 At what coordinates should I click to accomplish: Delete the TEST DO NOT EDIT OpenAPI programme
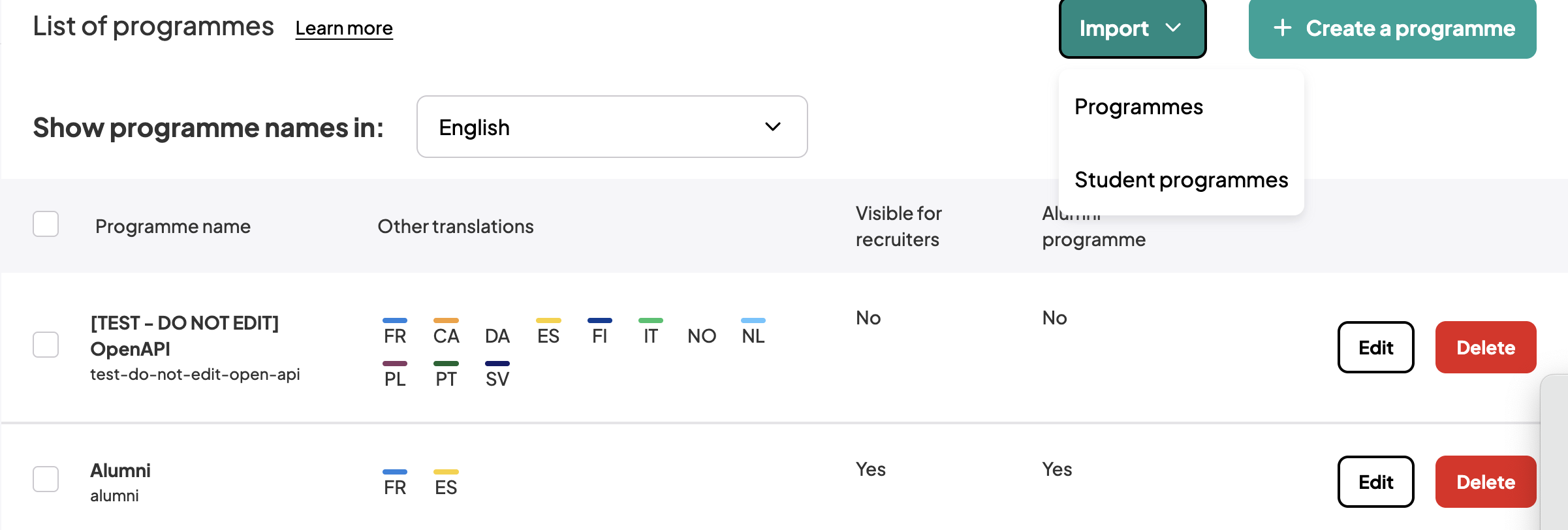(x=1486, y=347)
